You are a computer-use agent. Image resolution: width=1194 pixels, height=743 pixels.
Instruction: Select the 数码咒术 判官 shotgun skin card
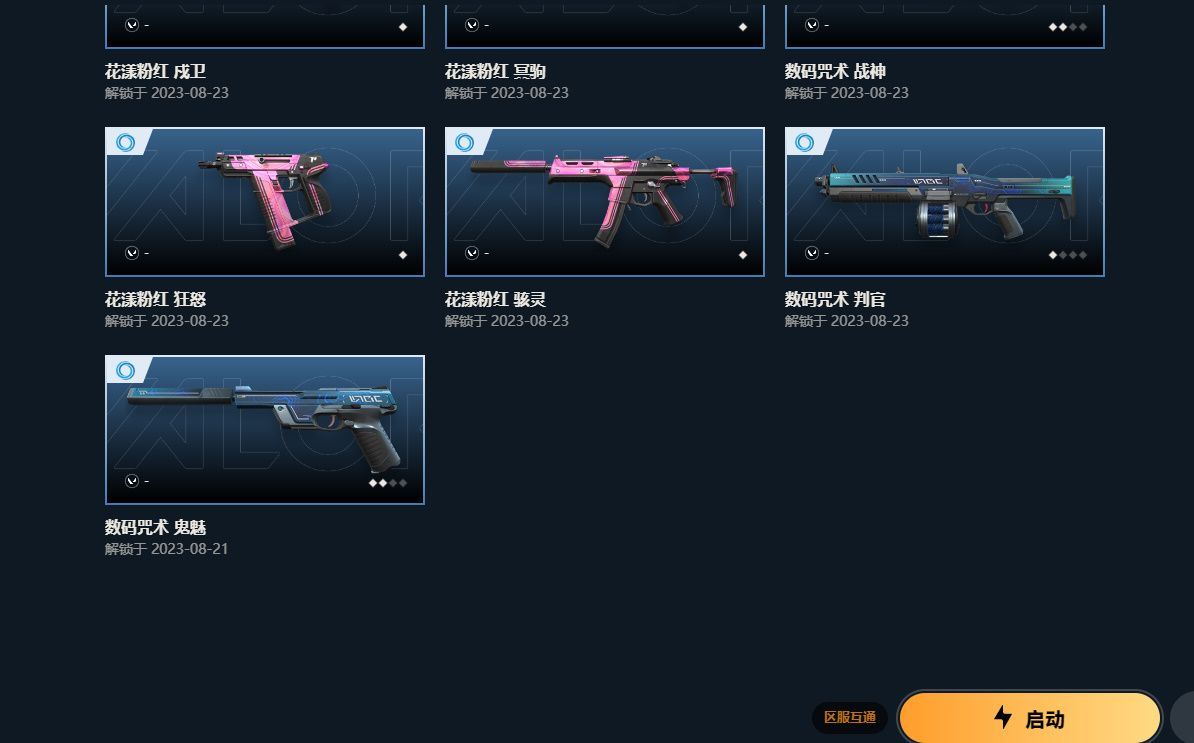[x=945, y=202]
